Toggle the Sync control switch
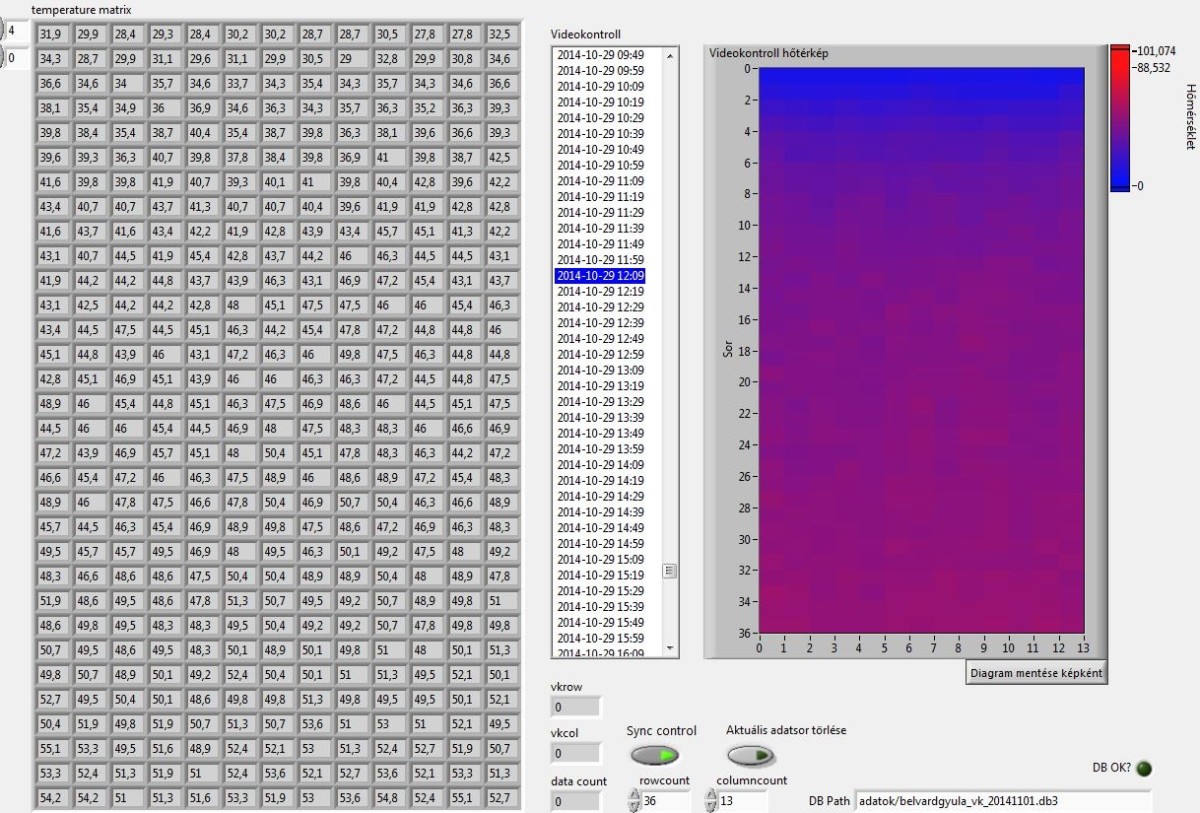This screenshot has width=1200, height=813. pyautogui.click(x=654, y=755)
